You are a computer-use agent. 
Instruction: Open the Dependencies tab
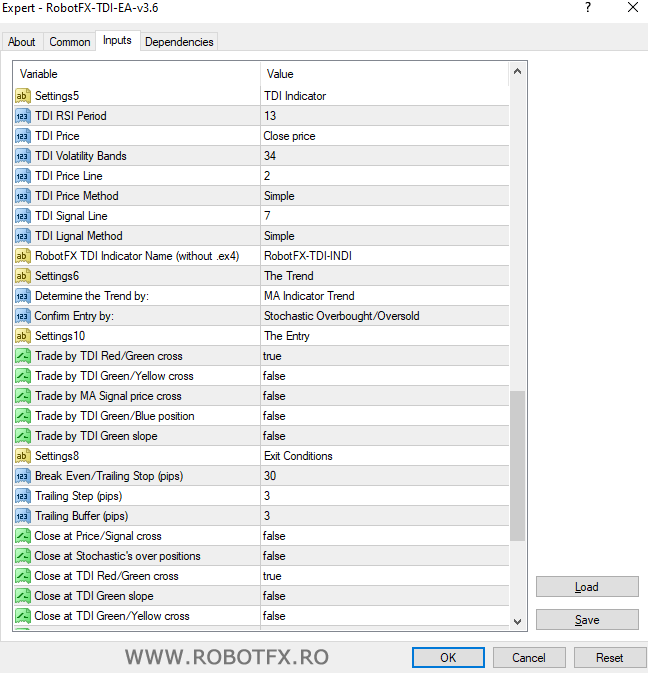(179, 42)
